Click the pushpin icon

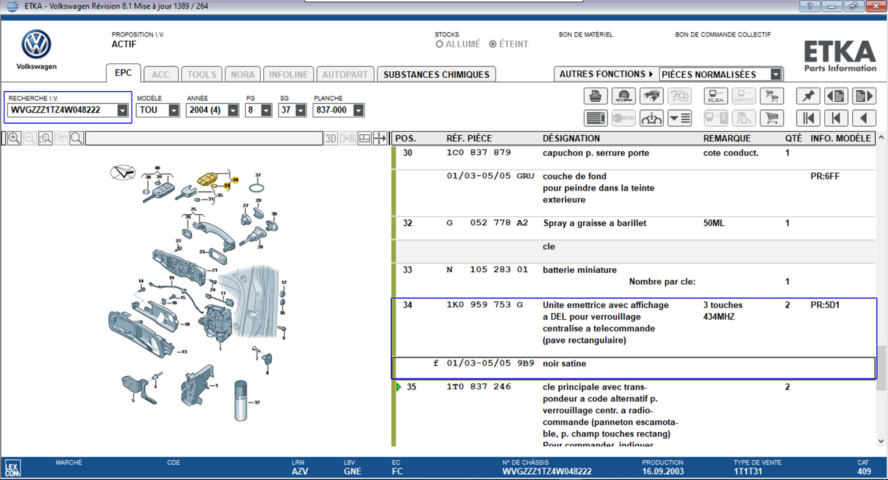(x=808, y=96)
